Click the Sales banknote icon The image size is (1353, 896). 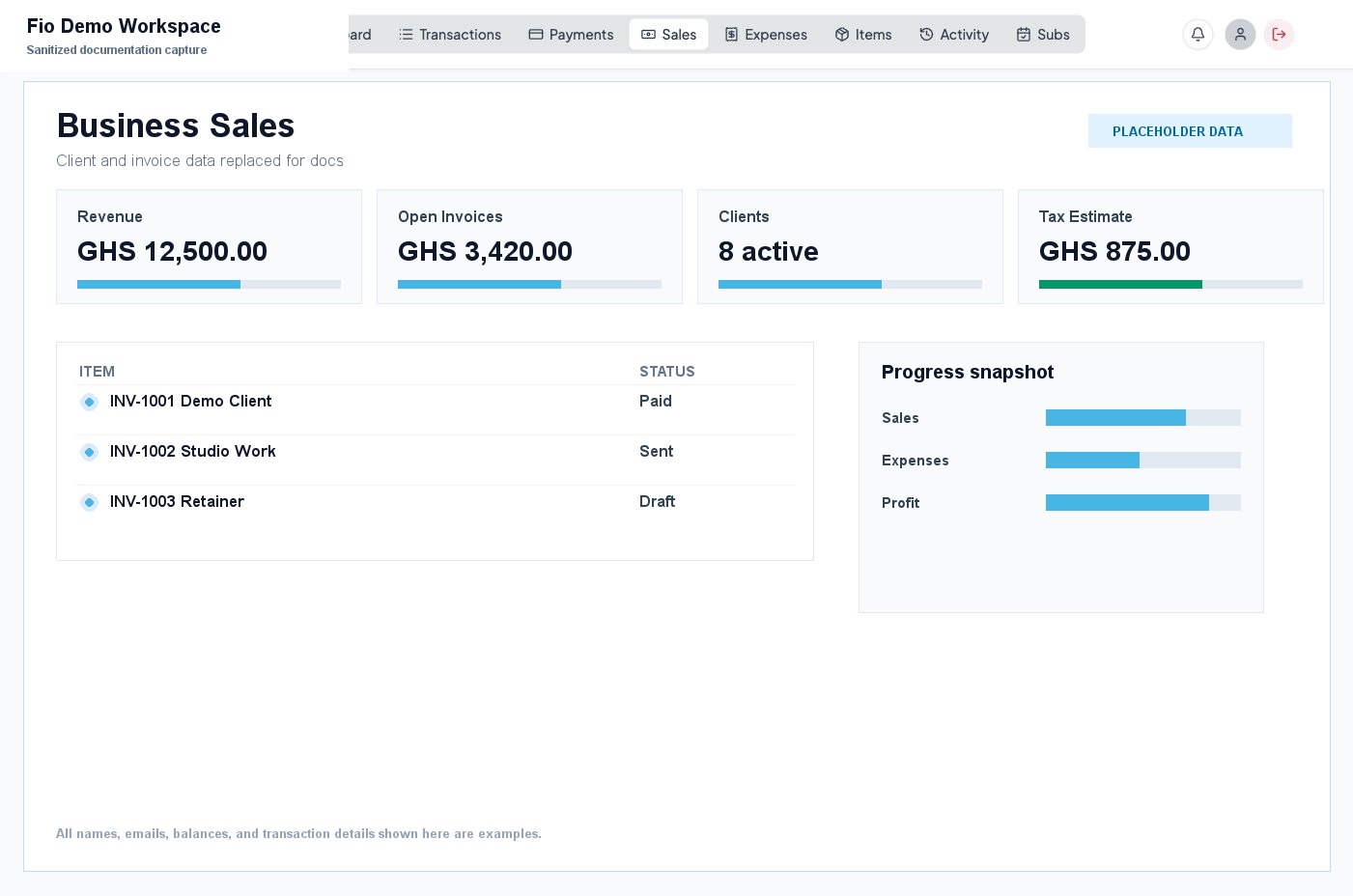[x=648, y=35]
